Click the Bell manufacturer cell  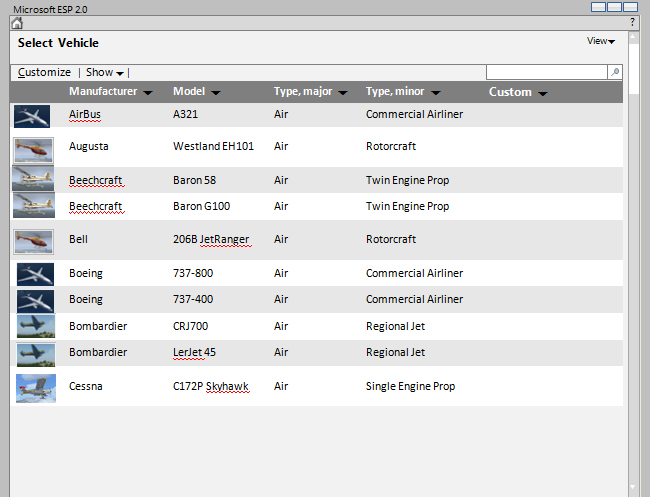click(78, 240)
